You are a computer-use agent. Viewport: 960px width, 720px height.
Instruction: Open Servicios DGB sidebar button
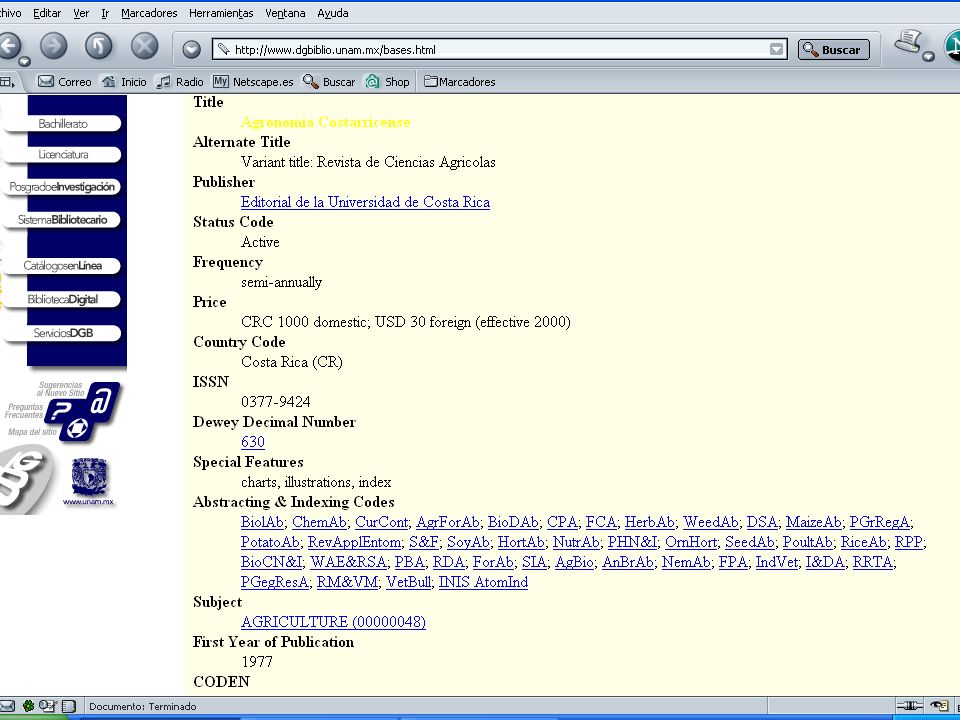(62, 333)
